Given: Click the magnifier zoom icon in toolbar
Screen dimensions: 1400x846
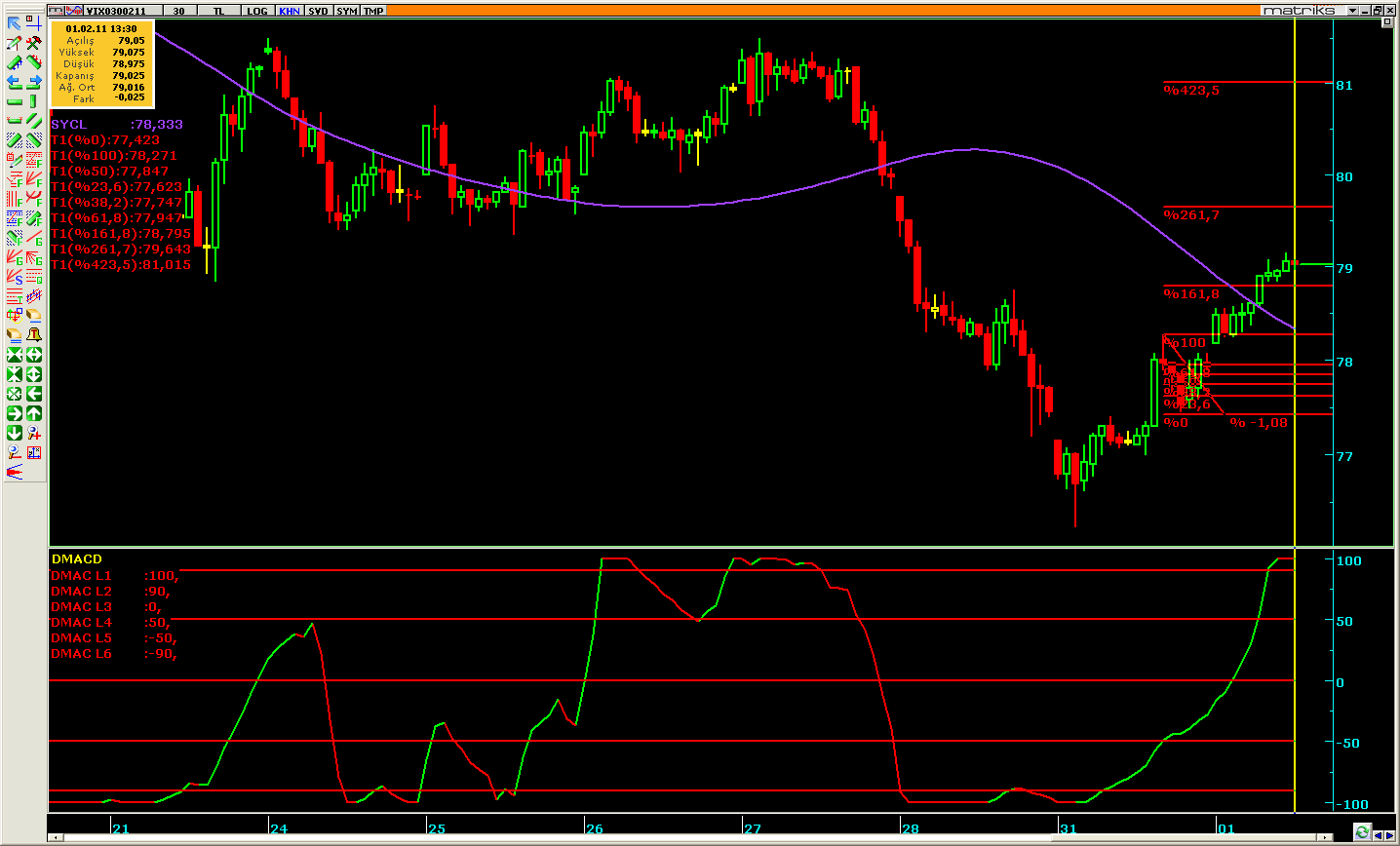Looking at the screenshot, I should pos(14,452).
